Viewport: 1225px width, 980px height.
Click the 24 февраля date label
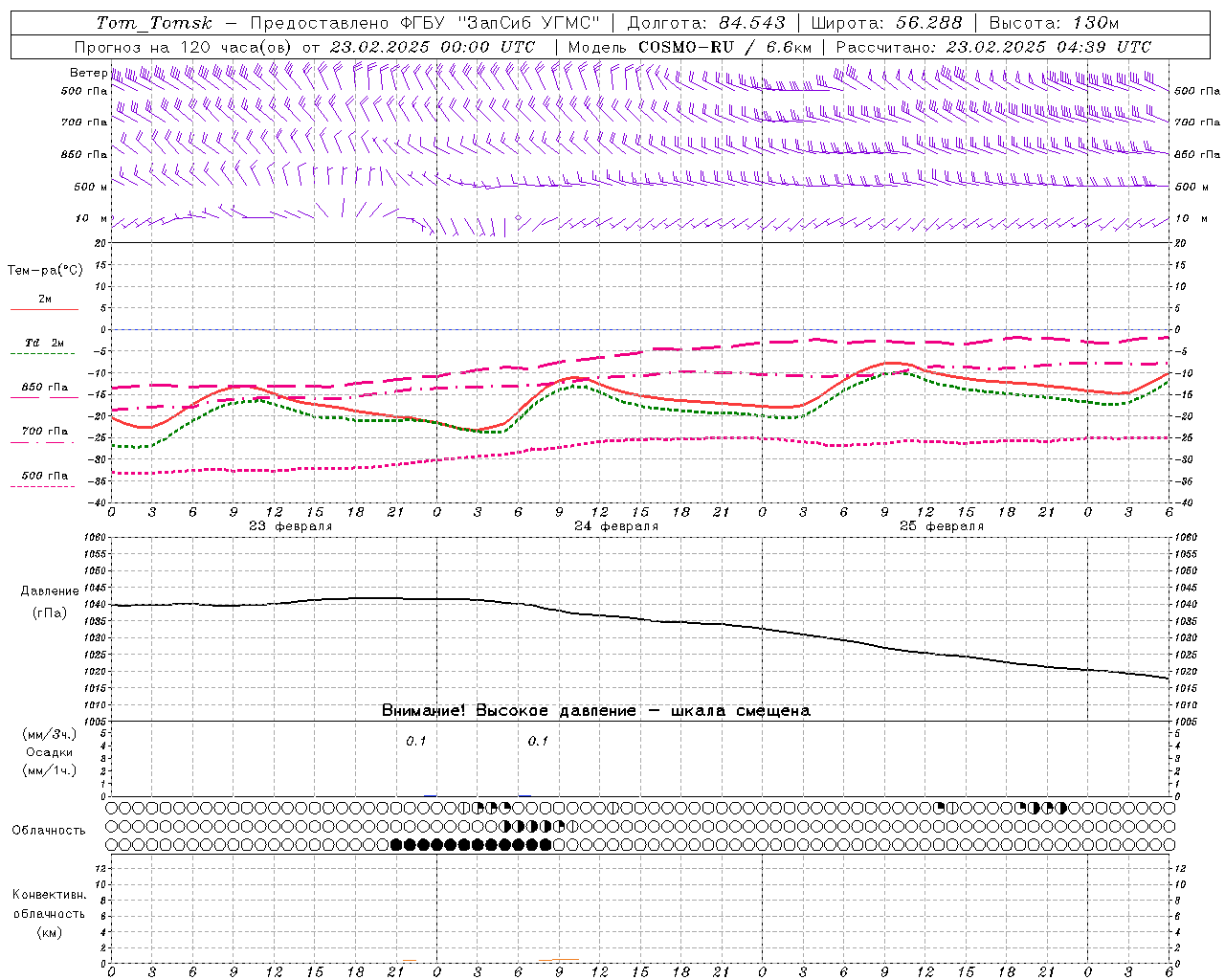coord(616,526)
